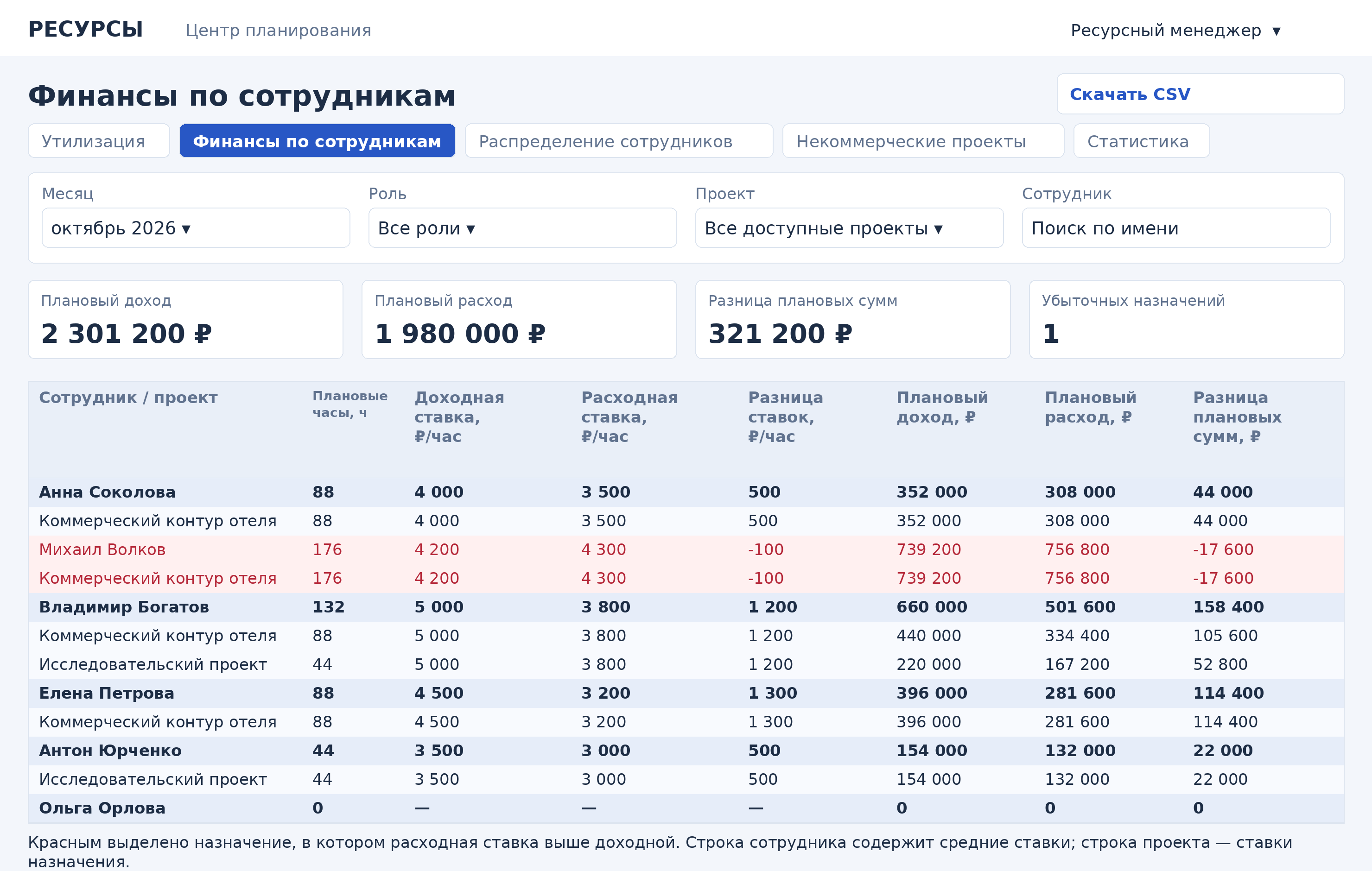Switch to the Утилизация tab
Screen dimensions: 1372x871
pos(99,141)
